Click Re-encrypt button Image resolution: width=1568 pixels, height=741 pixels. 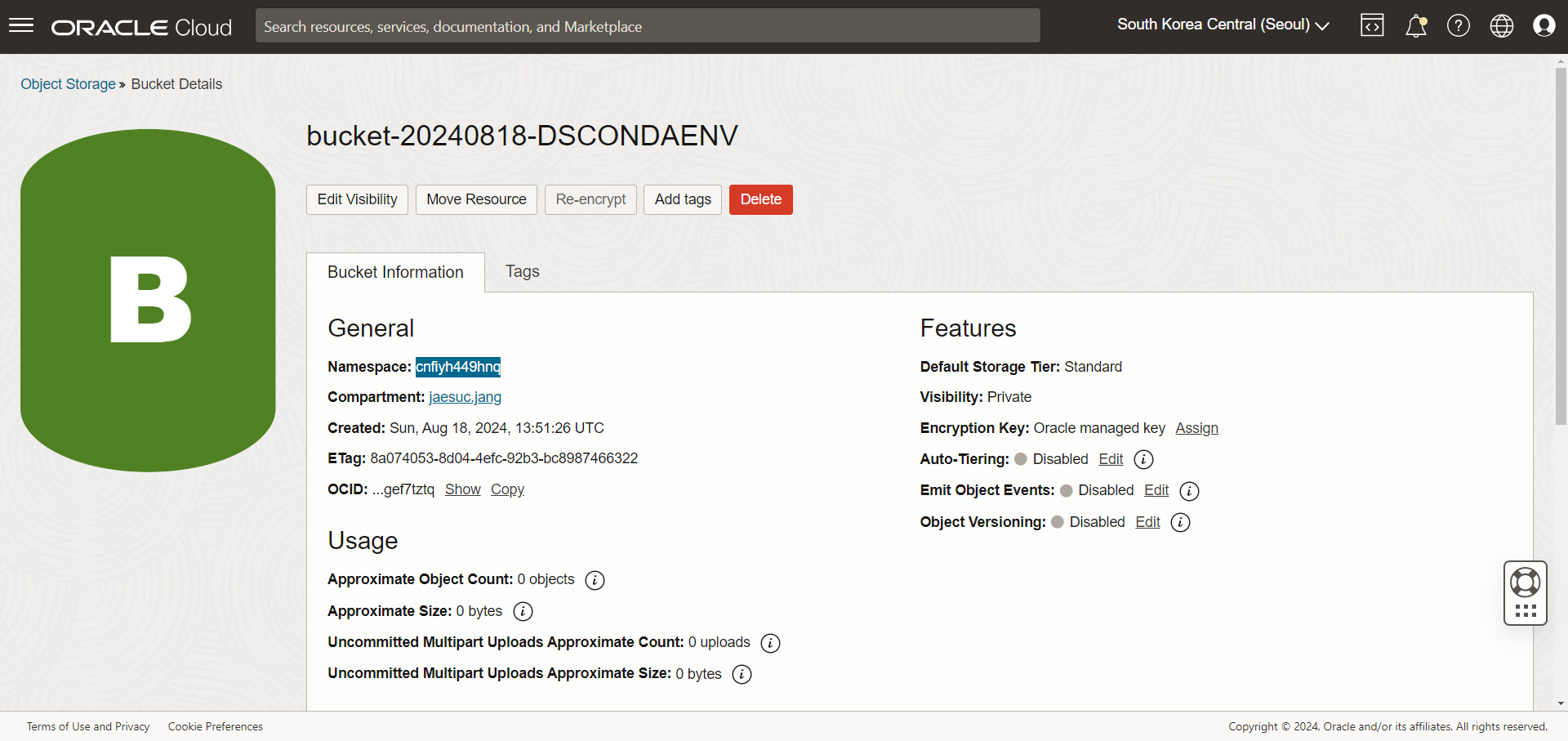click(590, 199)
